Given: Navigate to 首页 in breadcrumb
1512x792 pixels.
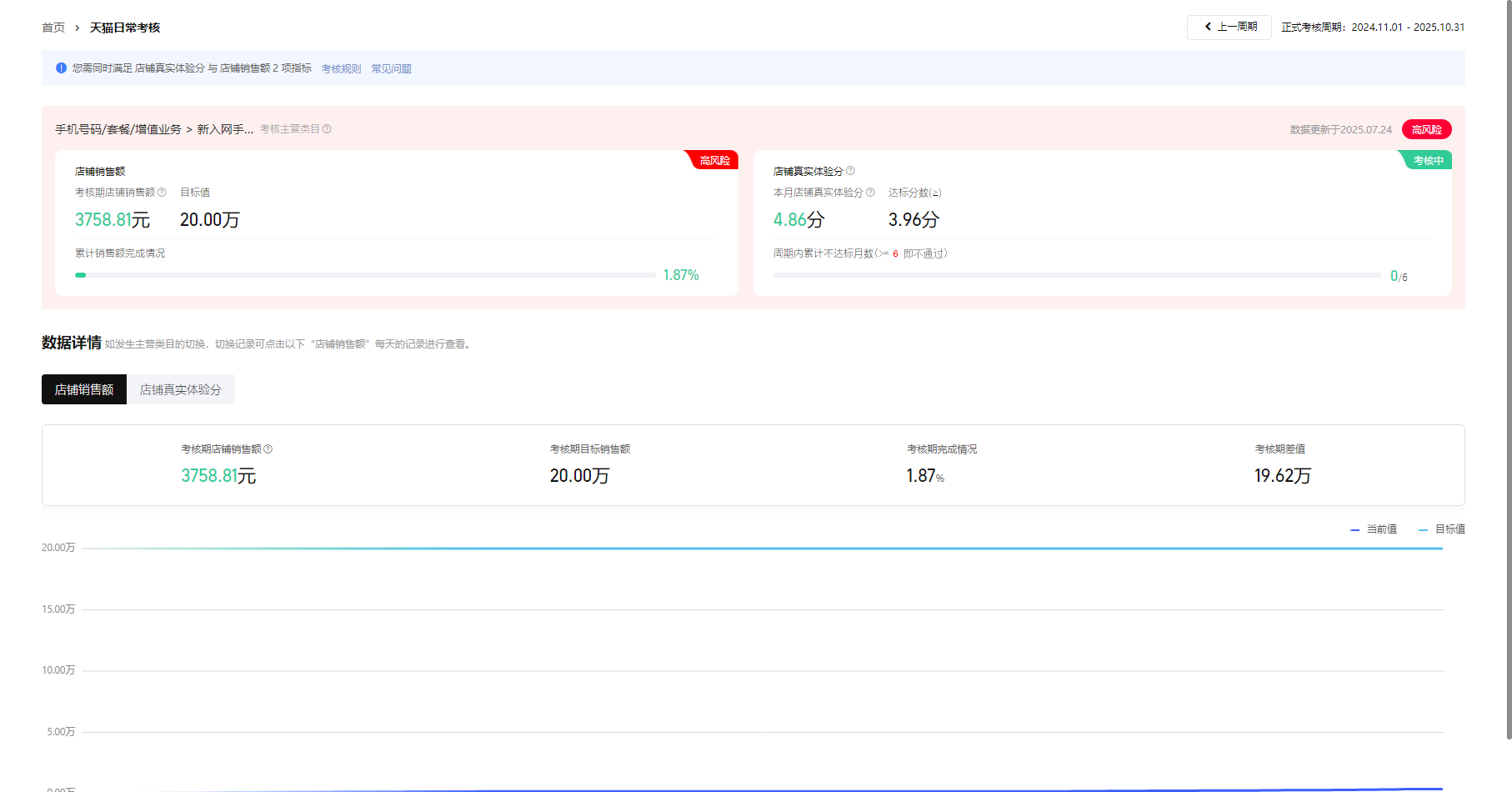Looking at the screenshot, I should [x=53, y=28].
